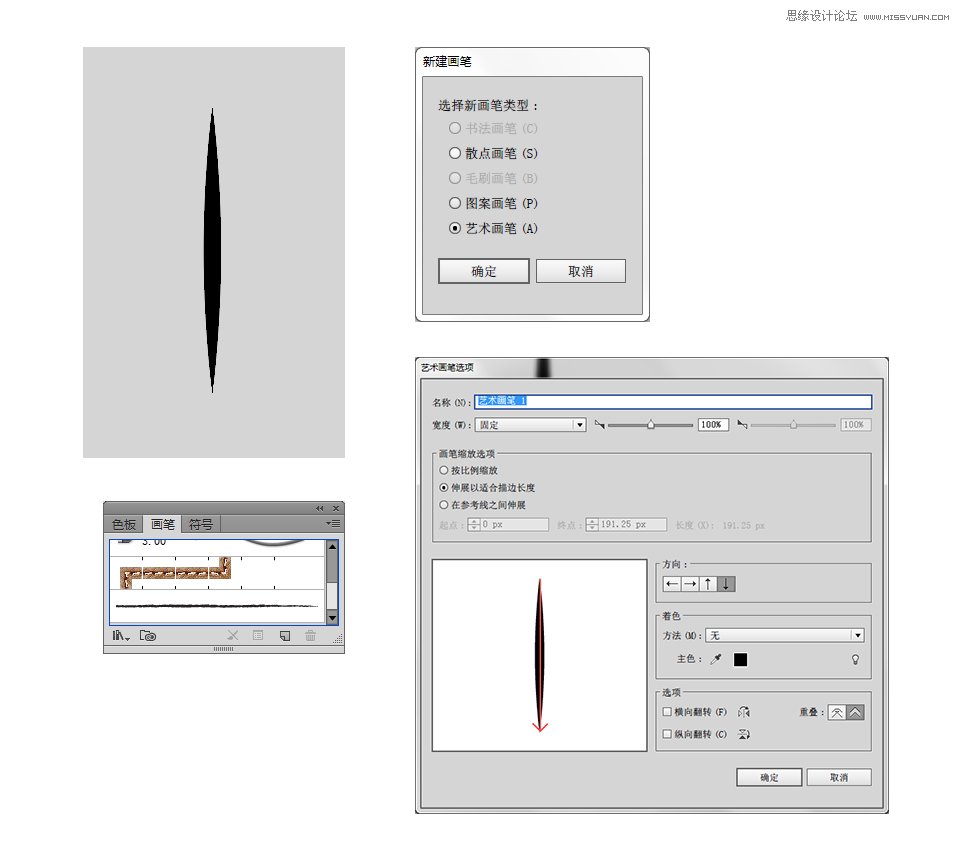Set stroke direction to up arrow
The width and height of the screenshot is (960, 854).
point(708,584)
